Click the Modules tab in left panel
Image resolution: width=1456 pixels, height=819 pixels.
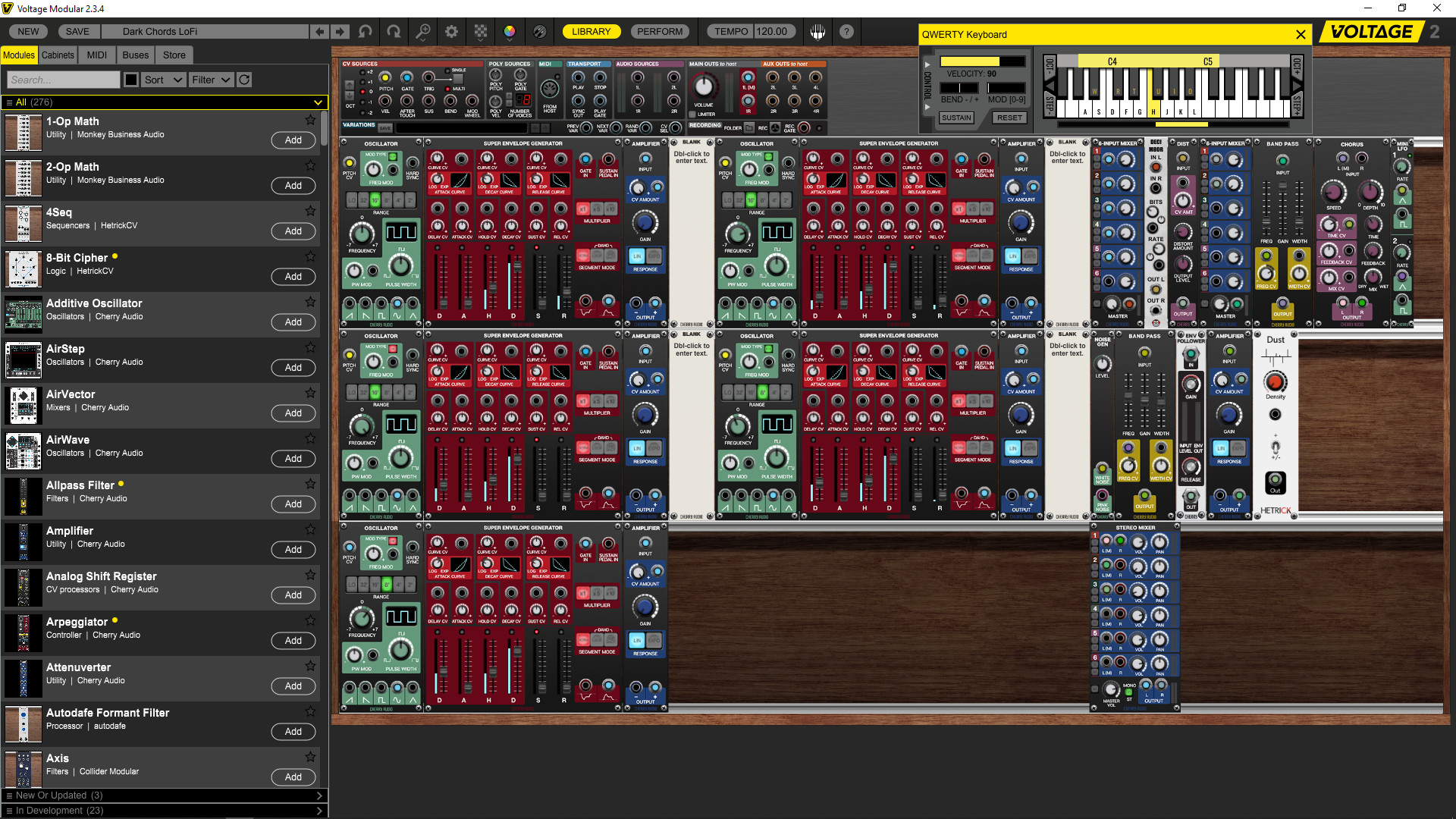click(x=19, y=55)
